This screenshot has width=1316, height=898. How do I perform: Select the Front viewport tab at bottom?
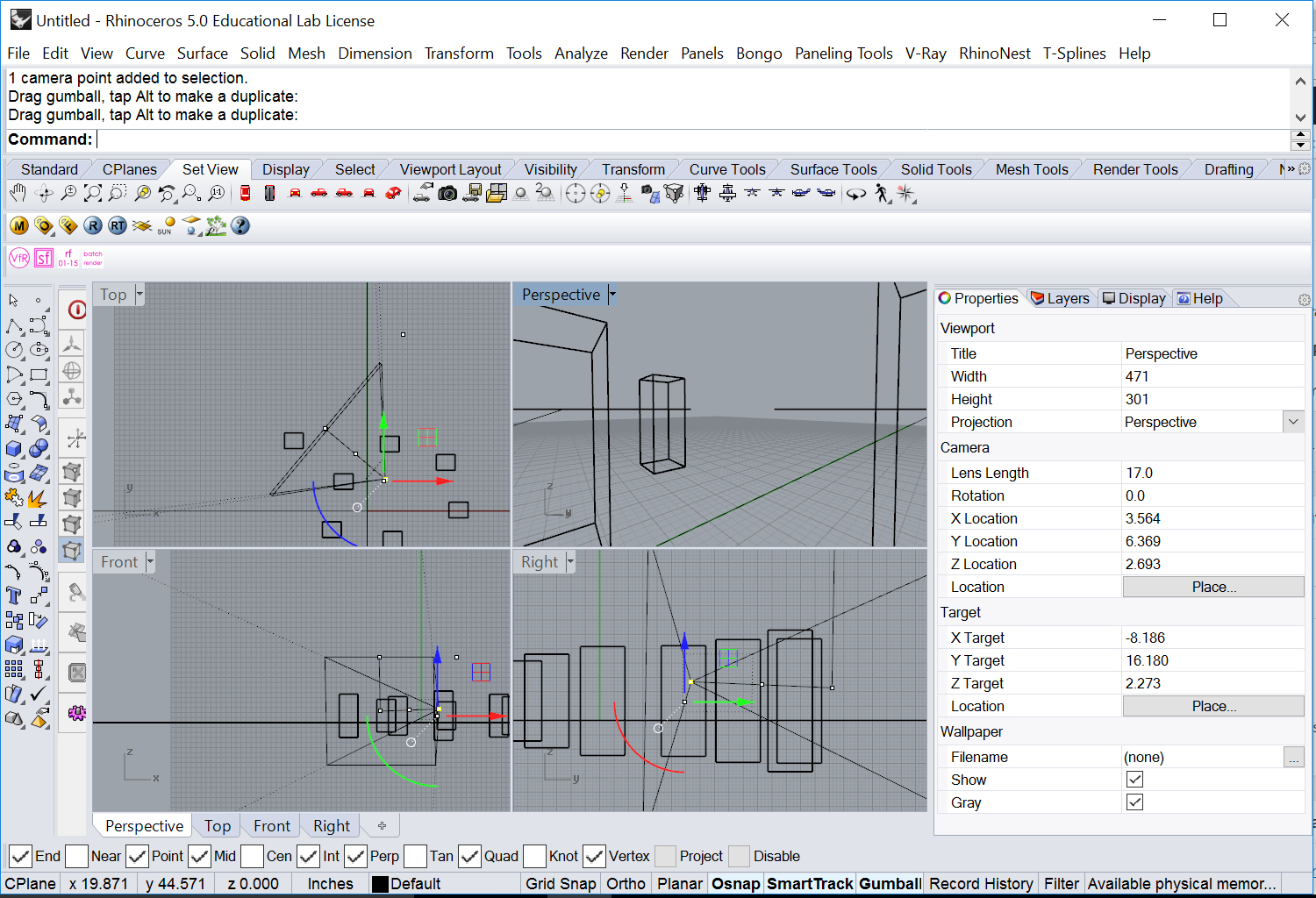[x=272, y=826]
